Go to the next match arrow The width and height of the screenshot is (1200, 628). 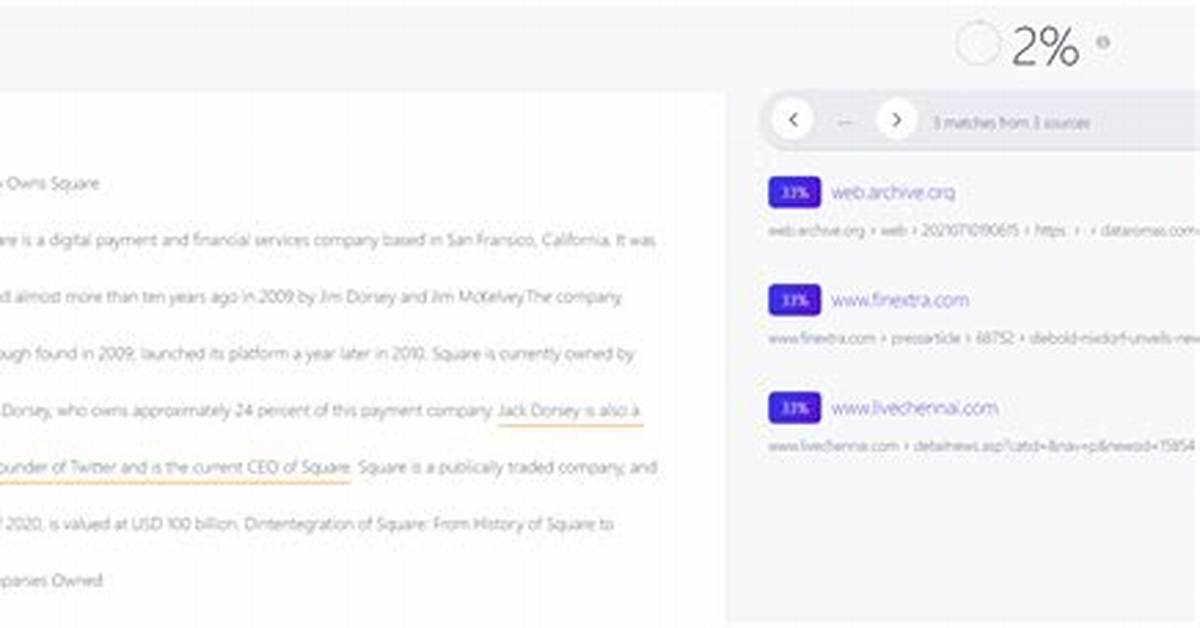pyautogui.click(x=896, y=121)
